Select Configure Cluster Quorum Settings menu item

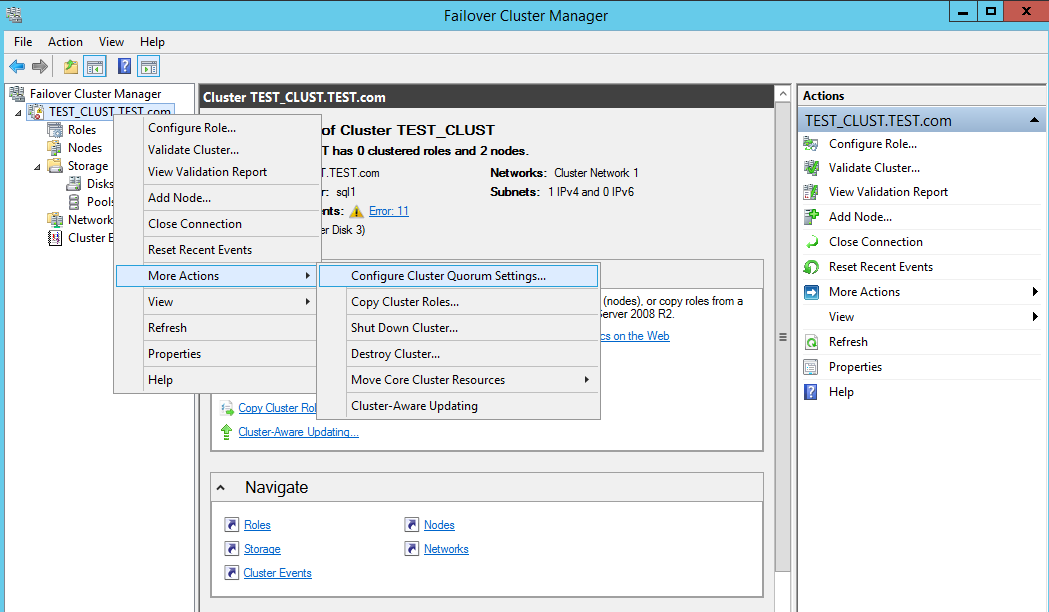(x=448, y=276)
